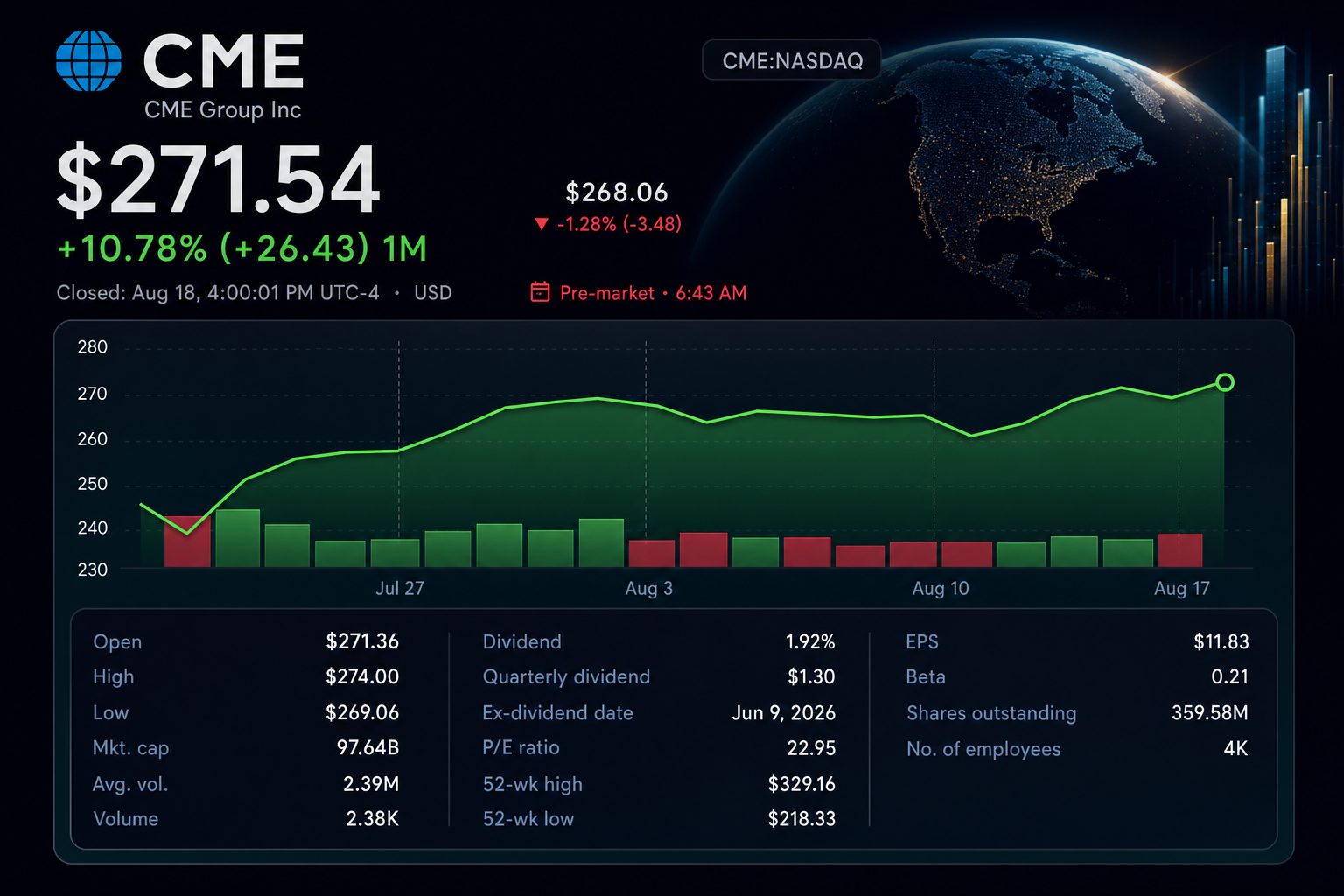Click the "Mkt. cap" stat label

click(131, 748)
